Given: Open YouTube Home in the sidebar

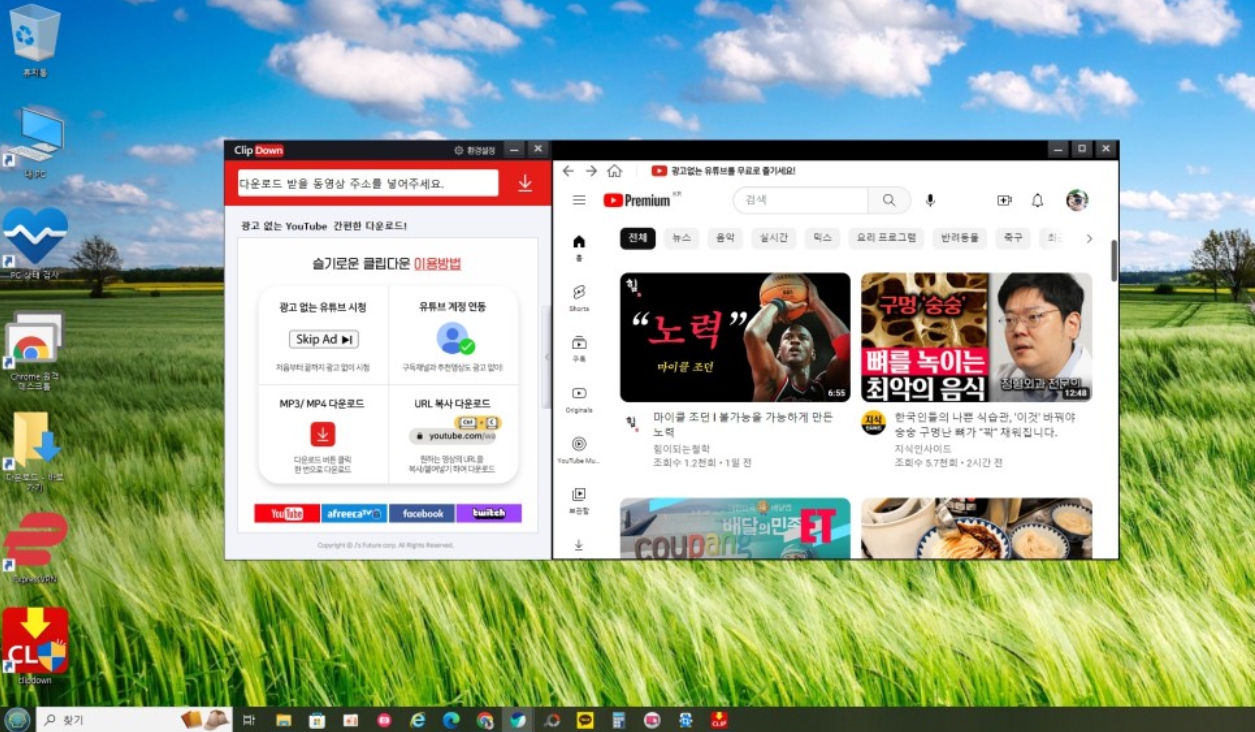Looking at the screenshot, I should pos(579,247).
